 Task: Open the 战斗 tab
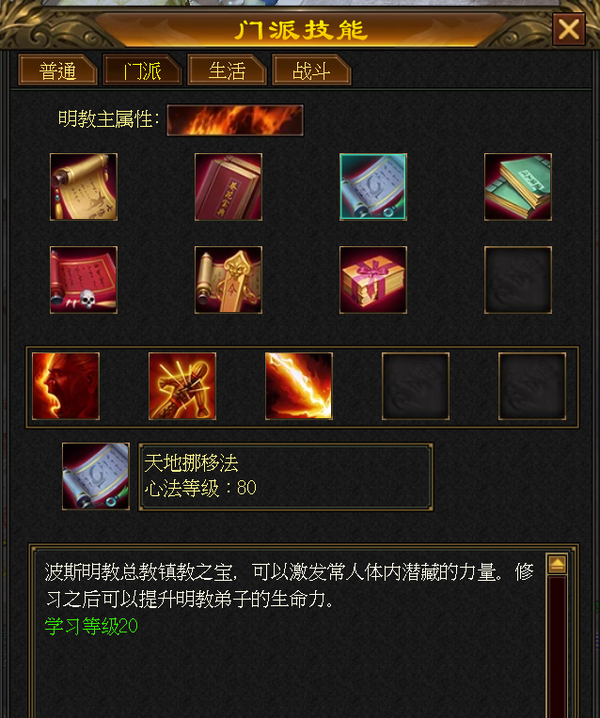coord(311,70)
